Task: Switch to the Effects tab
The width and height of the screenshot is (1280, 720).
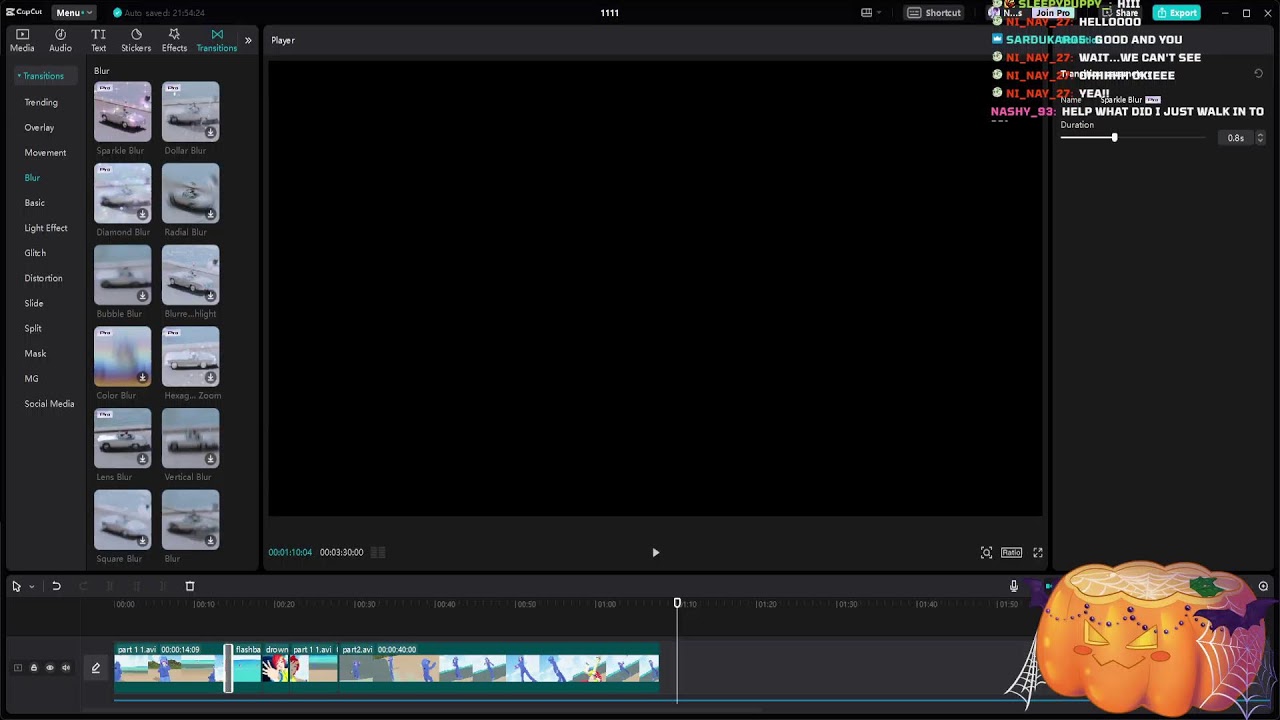Action: click(174, 40)
